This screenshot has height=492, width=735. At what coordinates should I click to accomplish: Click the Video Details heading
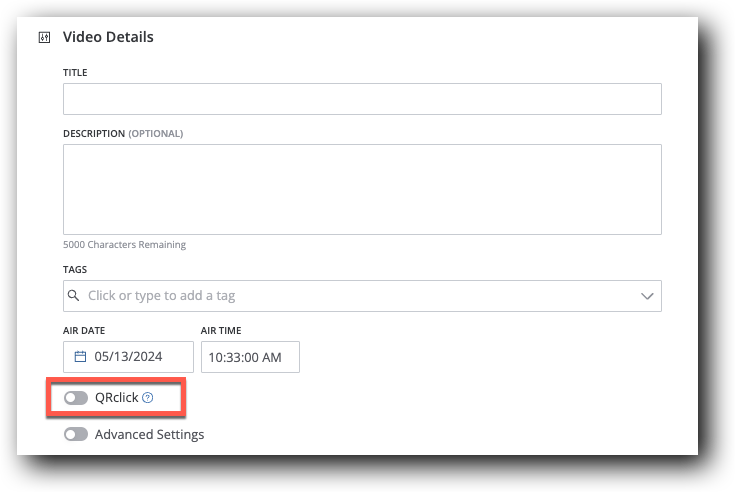coord(108,38)
